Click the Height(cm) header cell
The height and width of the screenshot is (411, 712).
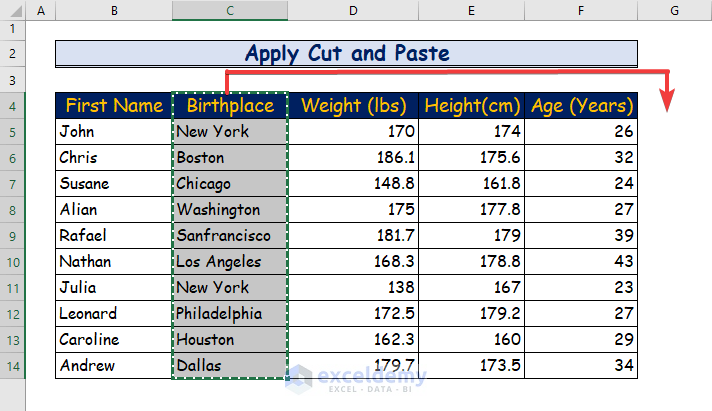pyautogui.click(x=471, y=106)
